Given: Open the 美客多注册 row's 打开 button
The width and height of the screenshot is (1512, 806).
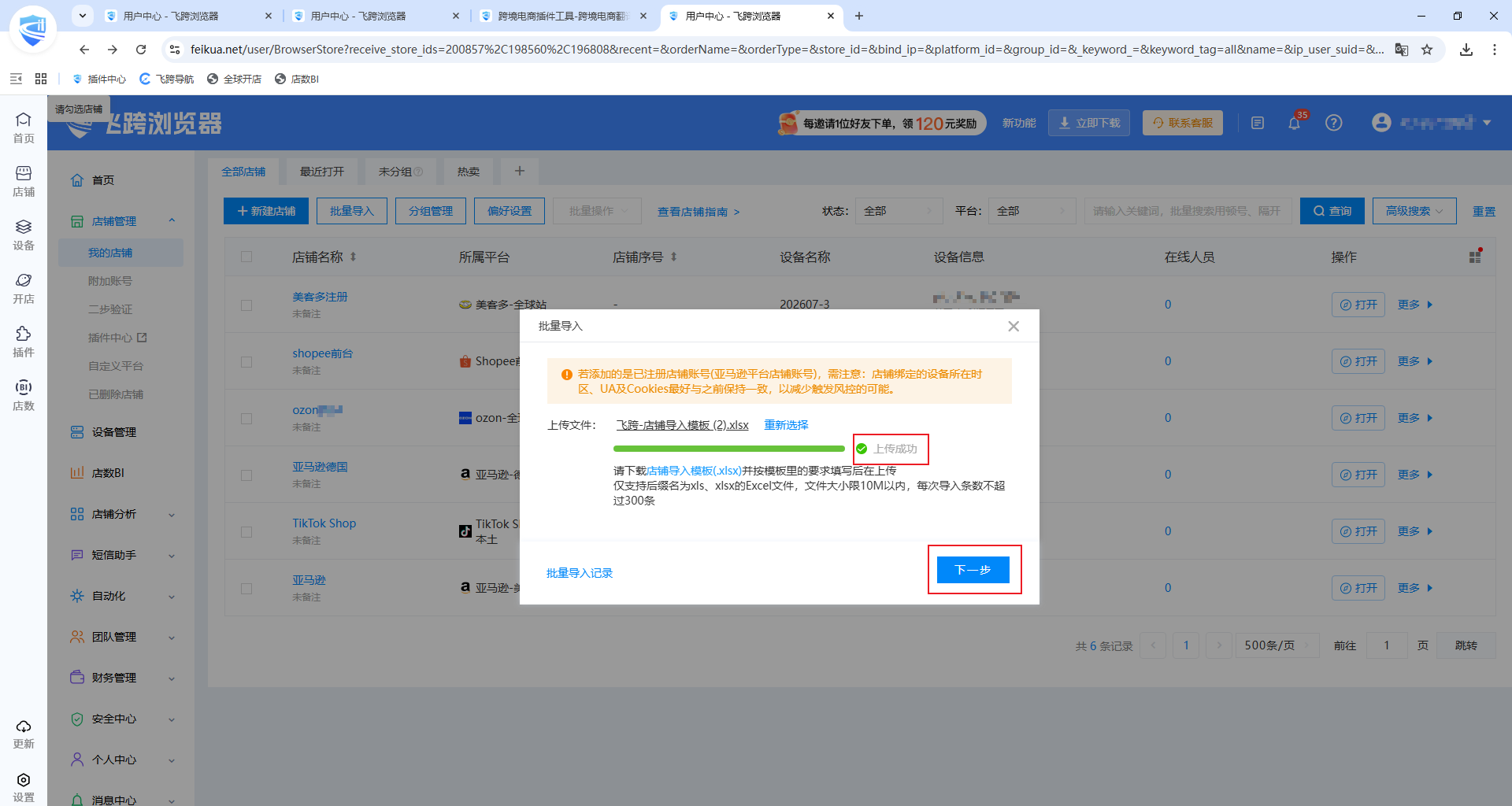Looking at the screenshot, I should click(1358, 305).
